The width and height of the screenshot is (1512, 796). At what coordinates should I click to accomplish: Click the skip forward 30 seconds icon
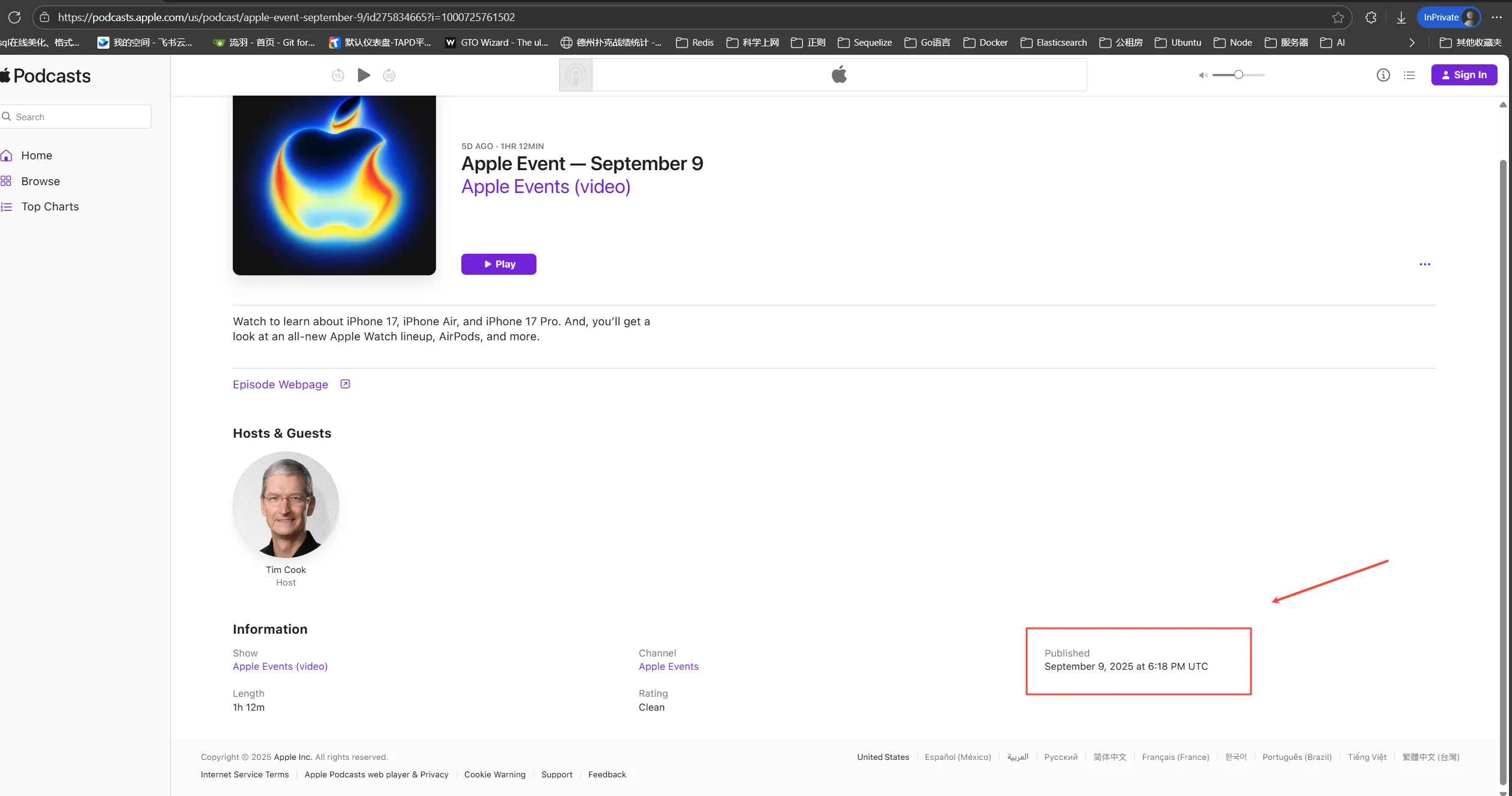tap(389, 75)
